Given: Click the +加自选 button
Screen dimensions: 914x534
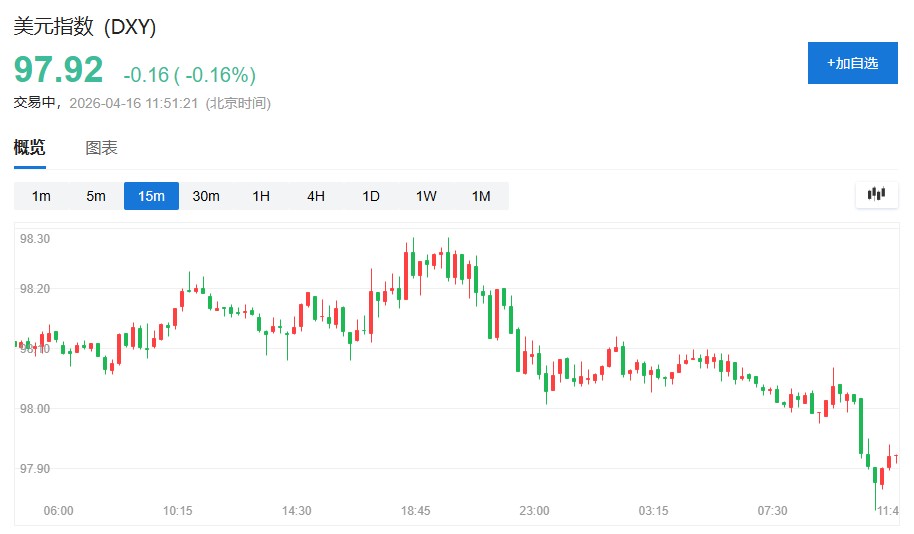Looking at the screenshot, I should [852, 63].
